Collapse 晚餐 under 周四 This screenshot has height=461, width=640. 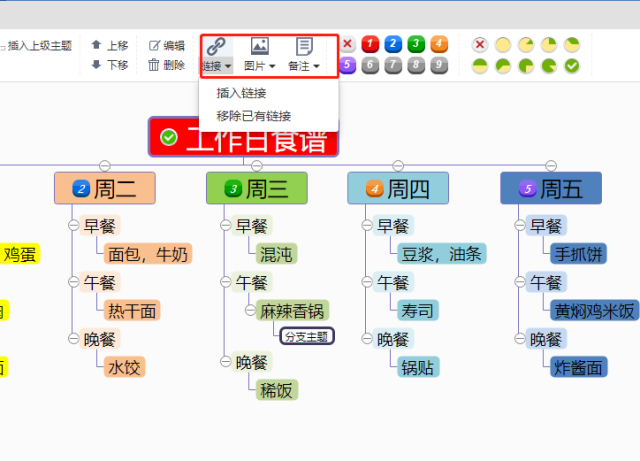pos(367,339)
